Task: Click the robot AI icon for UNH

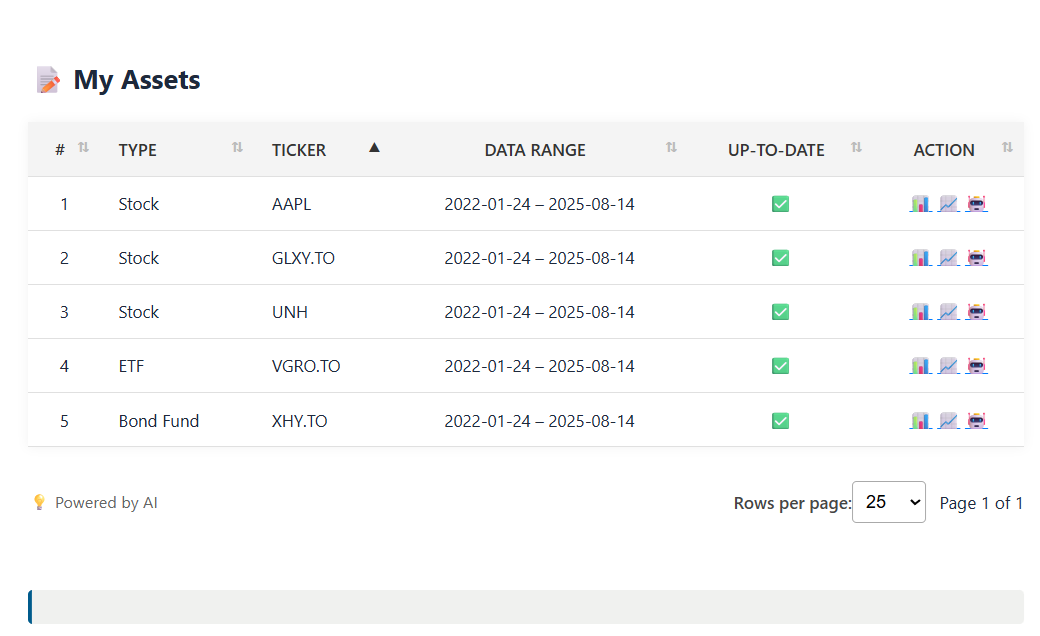Action: [x=977, y=312]
